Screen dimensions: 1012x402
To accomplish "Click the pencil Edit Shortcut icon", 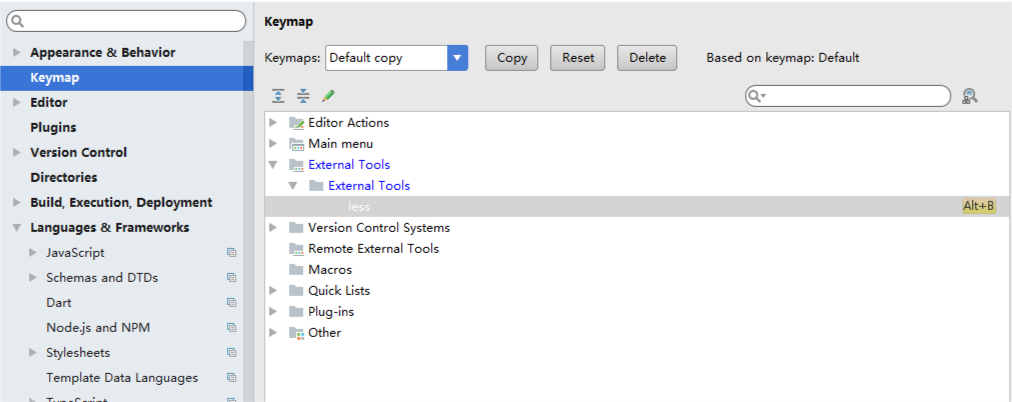I will coord(328,96).
